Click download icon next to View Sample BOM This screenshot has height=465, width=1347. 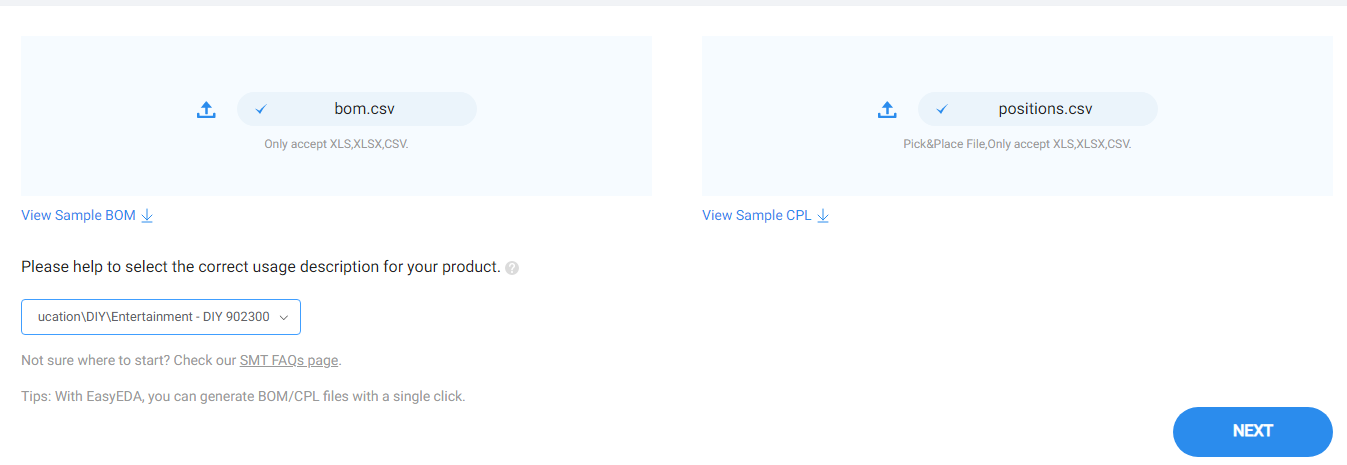click(147, 215)
